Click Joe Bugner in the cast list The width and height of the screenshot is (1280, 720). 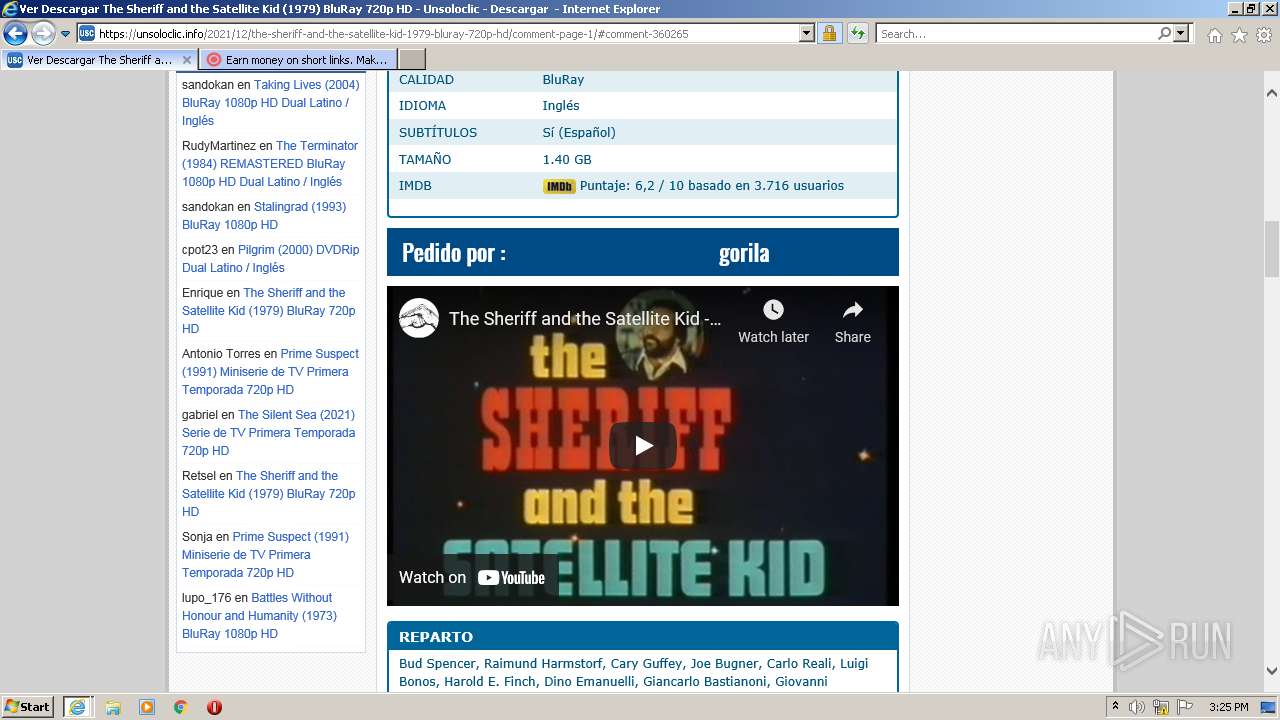(724, 663)
